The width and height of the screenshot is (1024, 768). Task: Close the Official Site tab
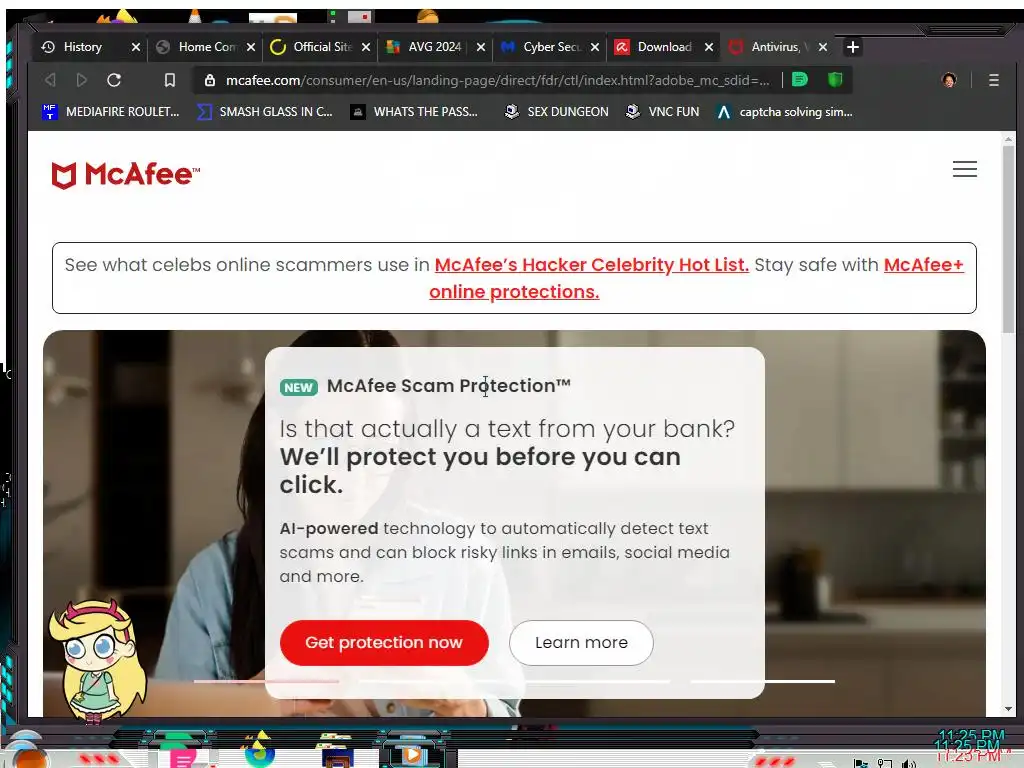(366, 47)
